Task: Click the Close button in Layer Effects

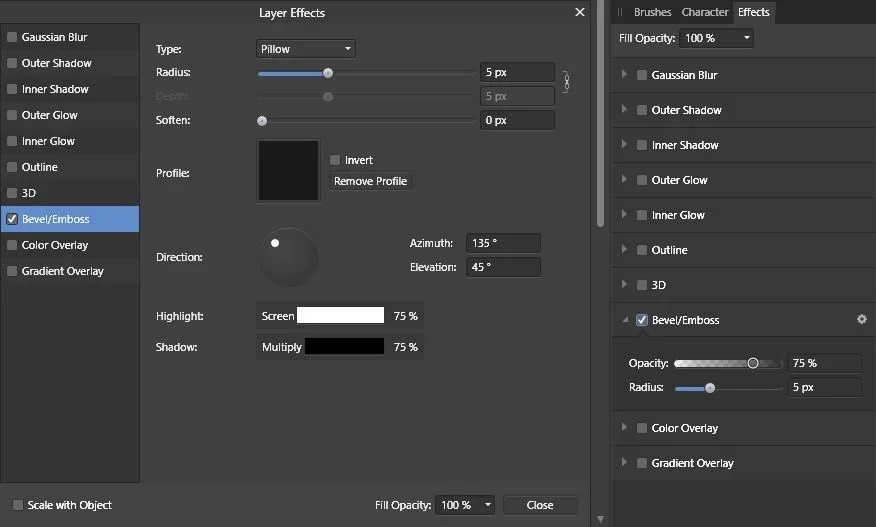Action: pos(540,505)
